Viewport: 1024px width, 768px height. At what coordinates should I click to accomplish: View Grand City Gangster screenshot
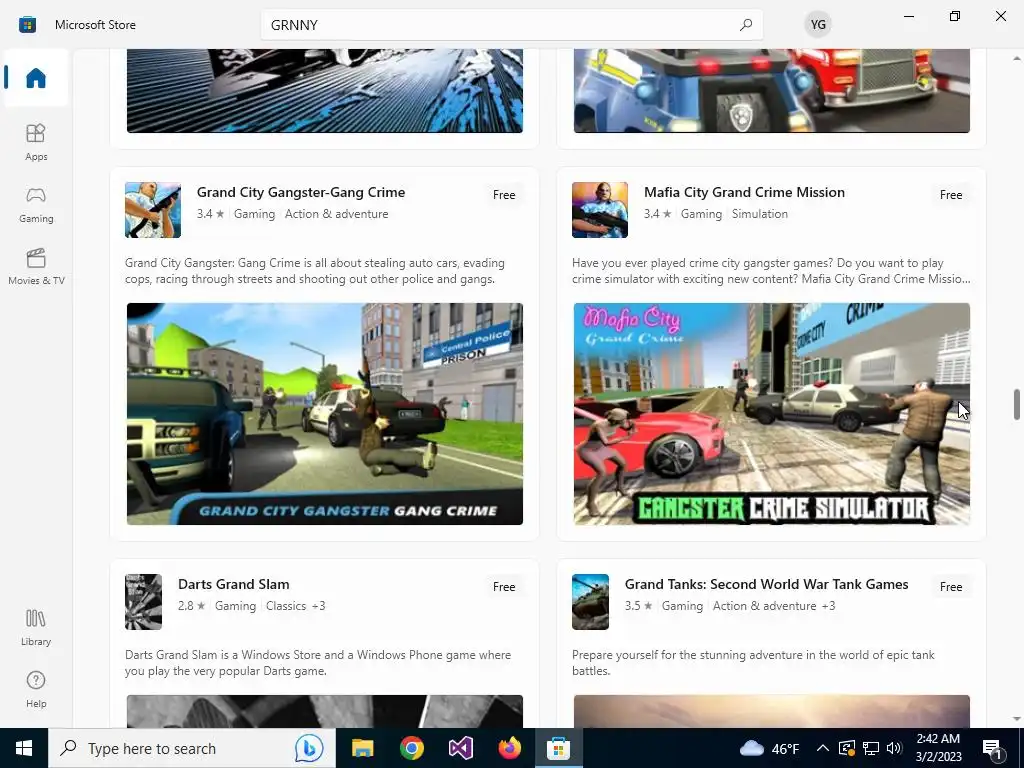(x=325, y=413)
